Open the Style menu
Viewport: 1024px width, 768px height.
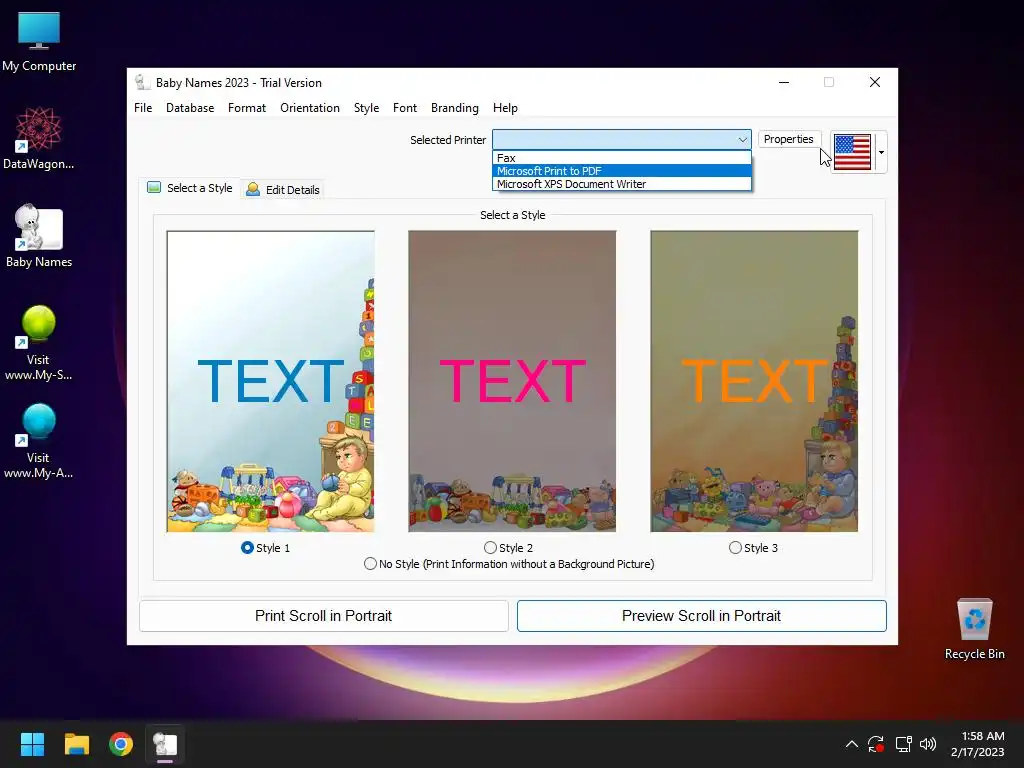pyautogui.click(x=366, y=108)
